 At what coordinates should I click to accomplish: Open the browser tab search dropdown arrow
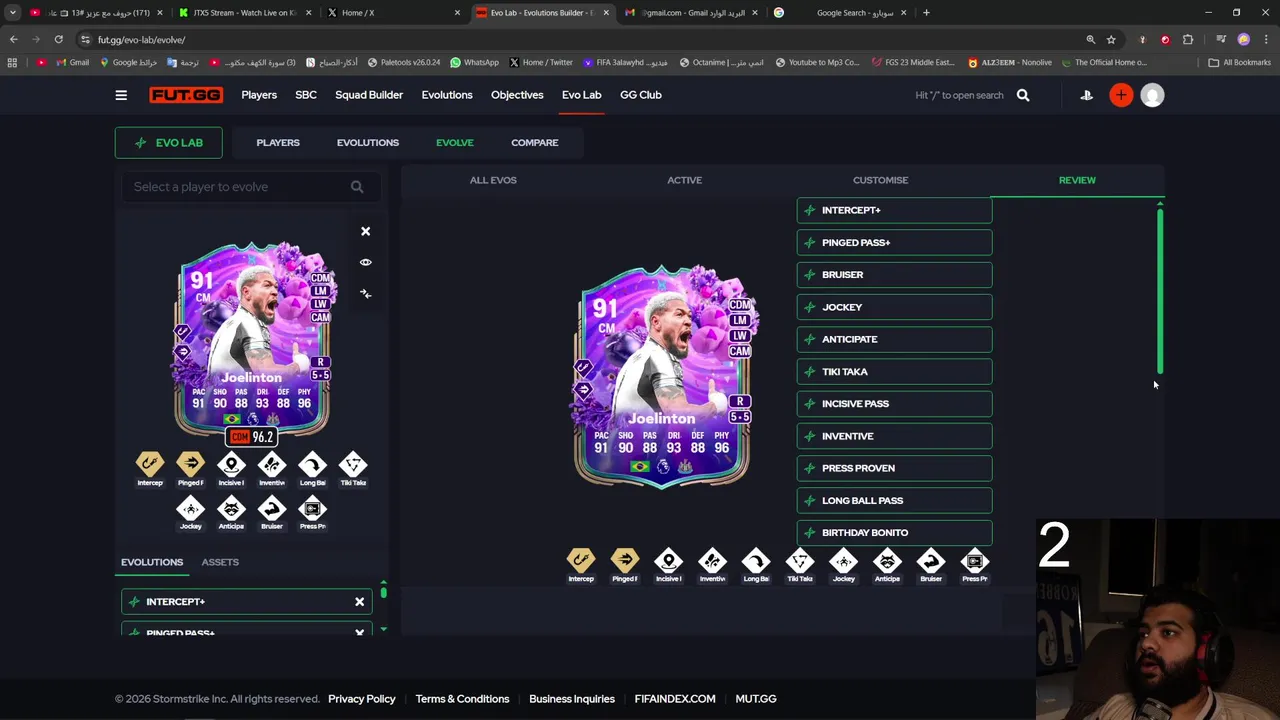pyautogui.click(x=13, y=13)
